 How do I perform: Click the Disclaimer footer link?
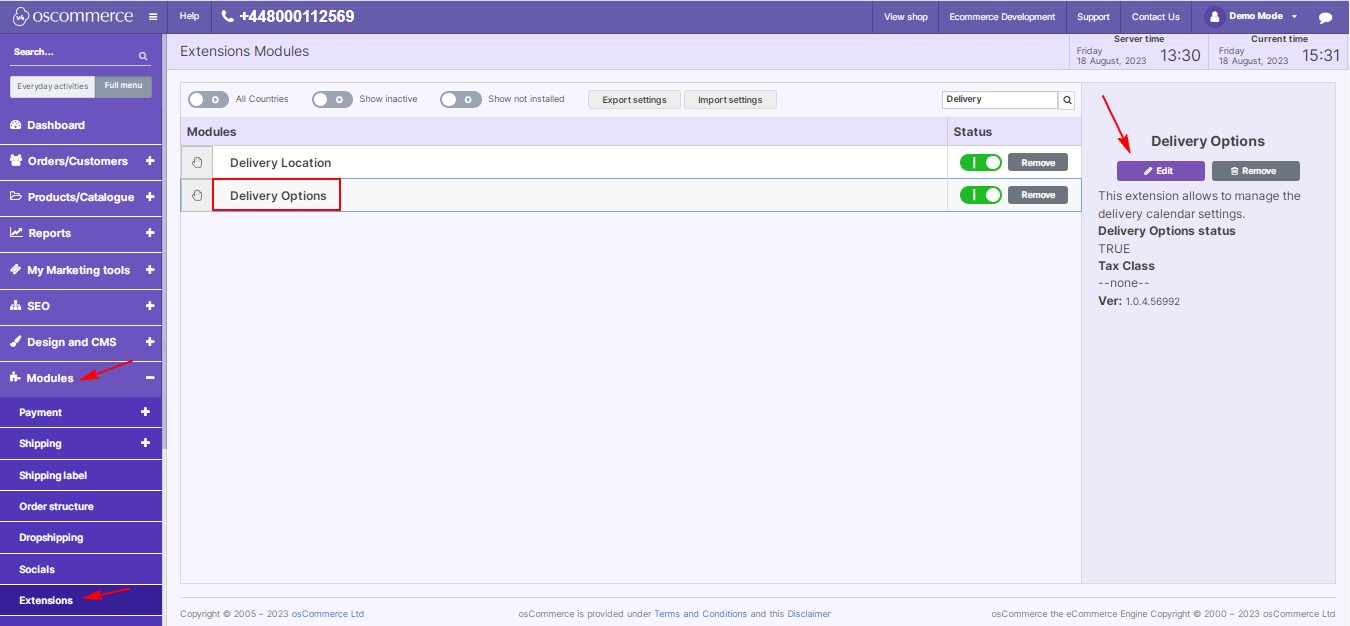(x=809, y=614)
